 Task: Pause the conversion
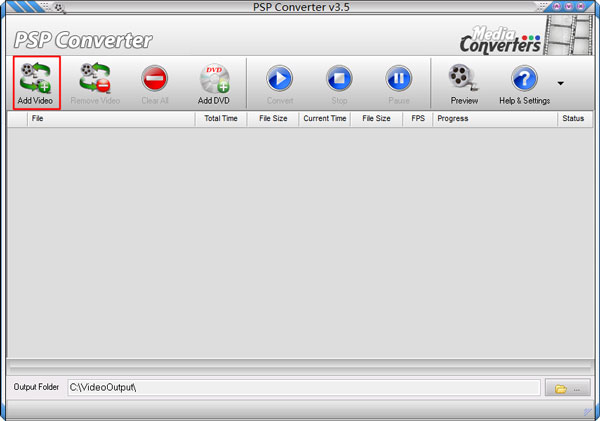click(x=399, y=78)
